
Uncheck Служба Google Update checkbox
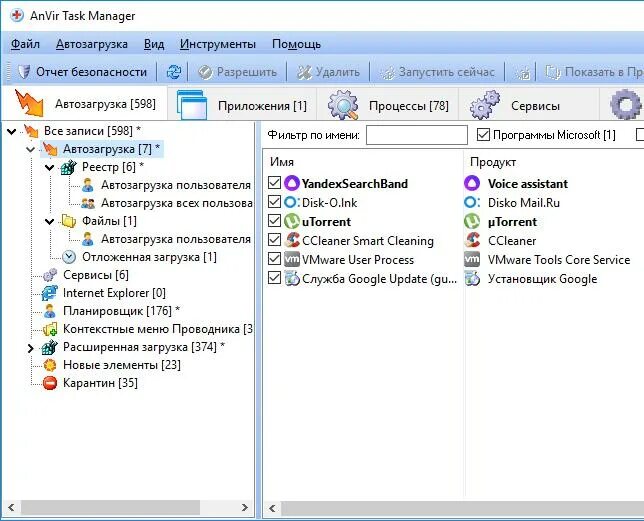click(274, 278)
